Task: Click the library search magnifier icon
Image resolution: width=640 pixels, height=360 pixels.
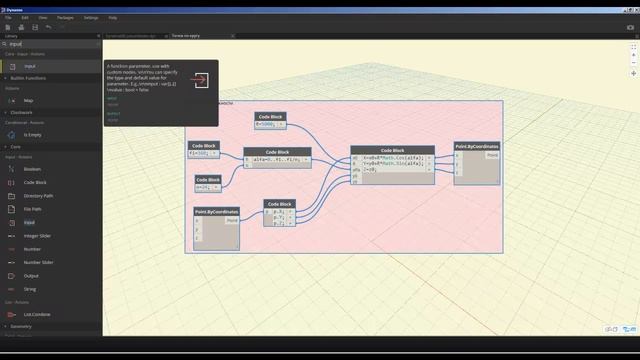Action: (4, 44)
